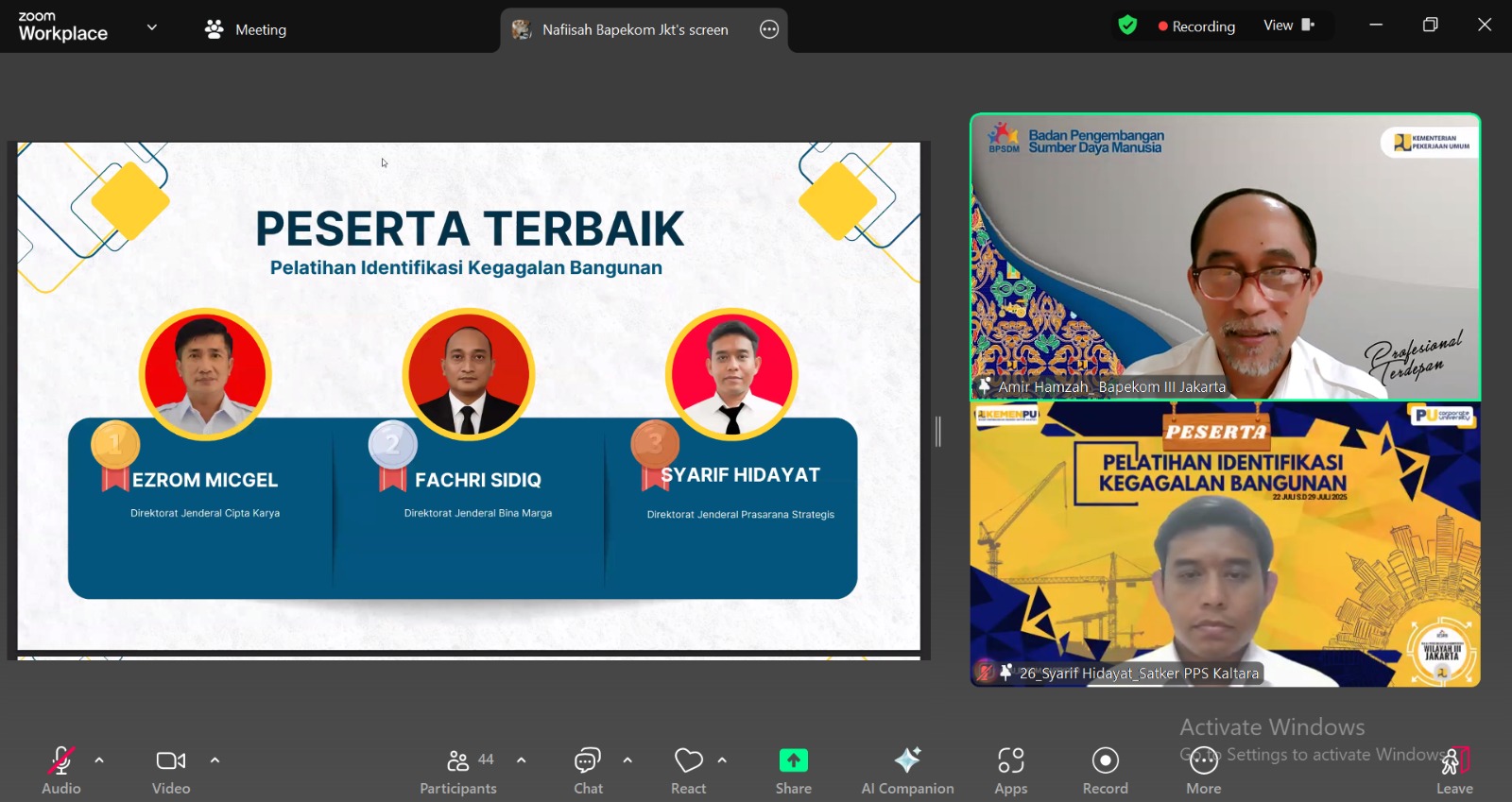Toggle the Video camera button
Image resolution: width=1512 pixels, height=802 pixels.
point(171,771)
